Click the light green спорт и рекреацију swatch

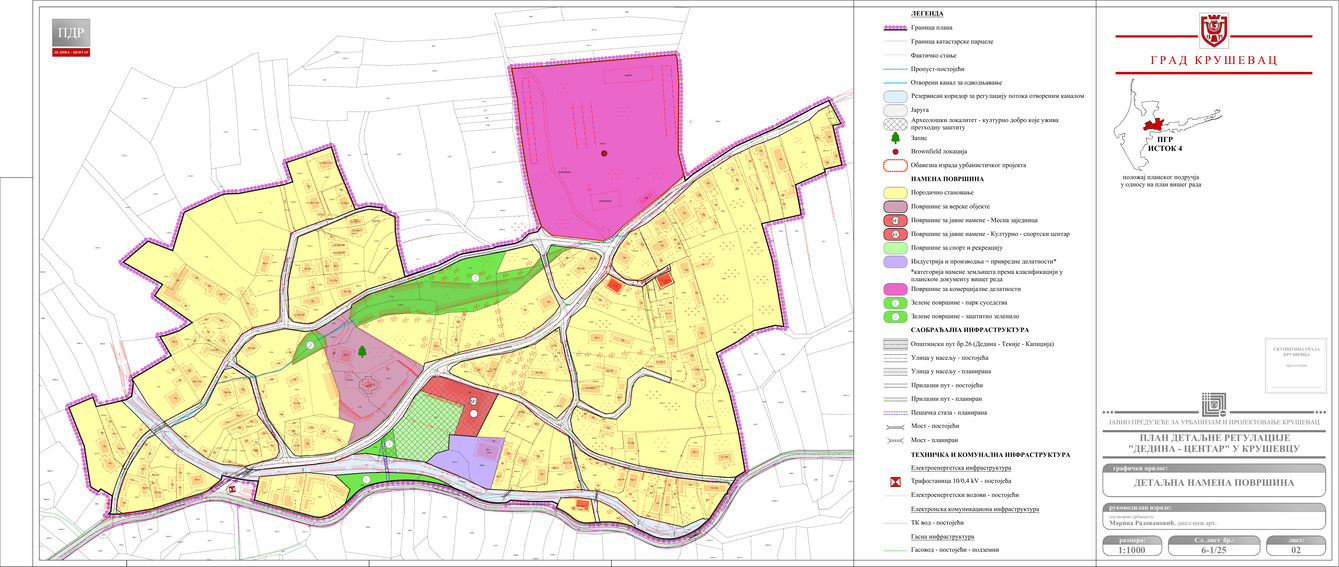click(x=895, y=247)
